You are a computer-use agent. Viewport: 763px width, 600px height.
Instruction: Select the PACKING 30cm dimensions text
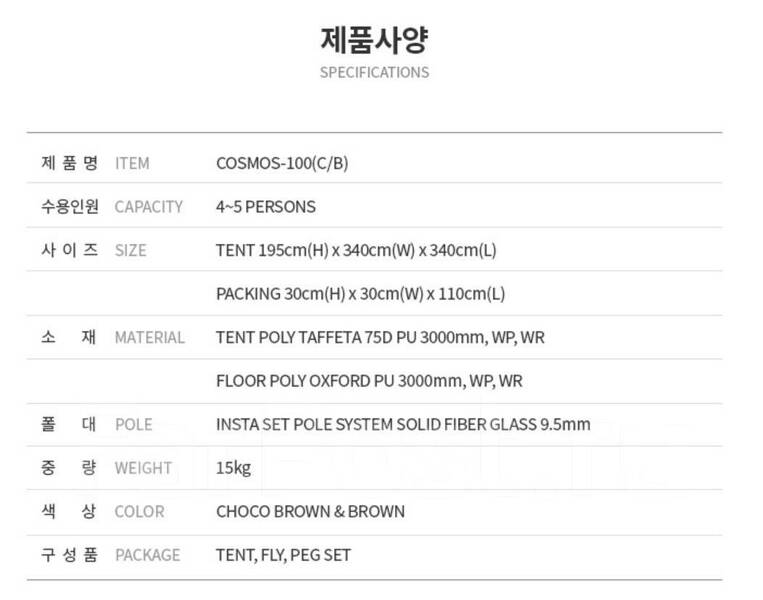click(x=360, y=294)
